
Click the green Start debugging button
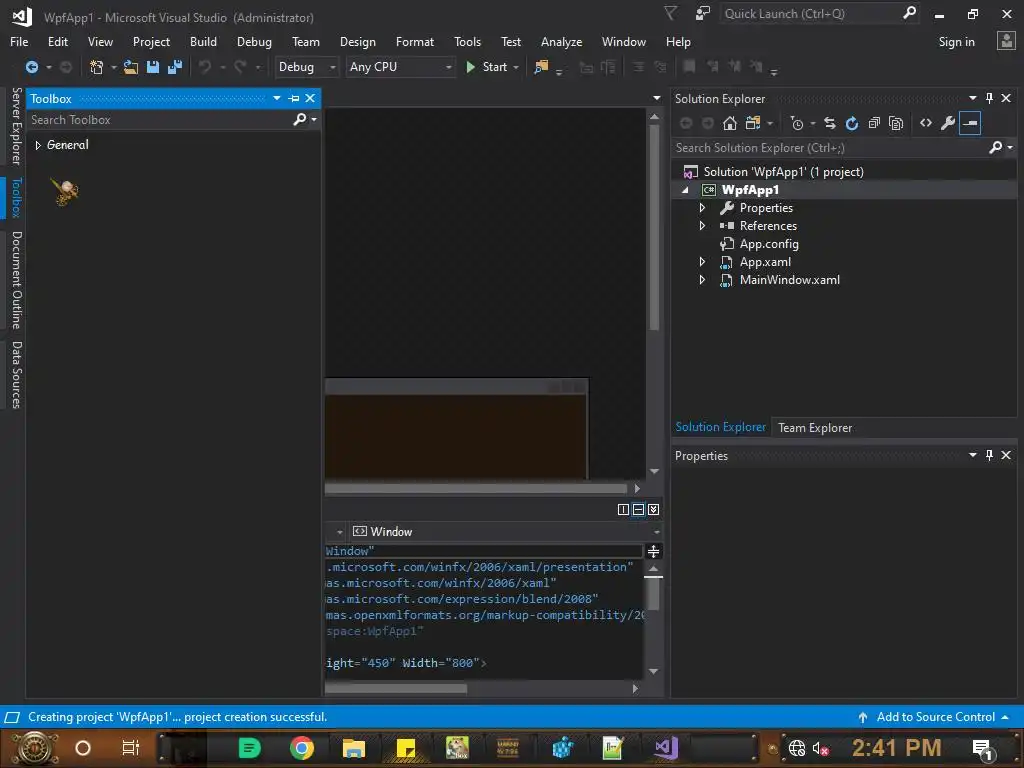(x=487, y=67)
